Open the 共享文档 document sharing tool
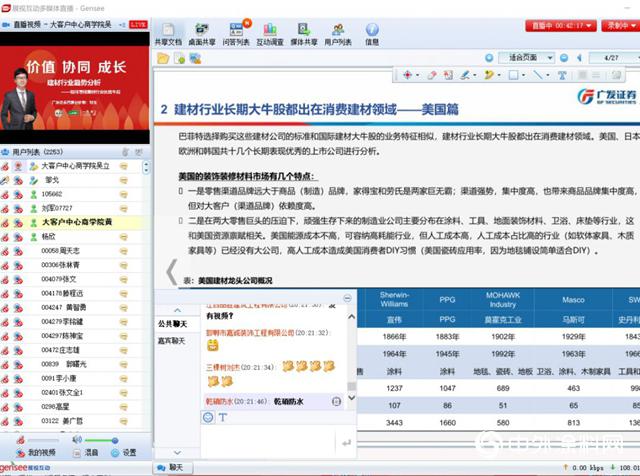The image size is (640, 476). point(168,33)
